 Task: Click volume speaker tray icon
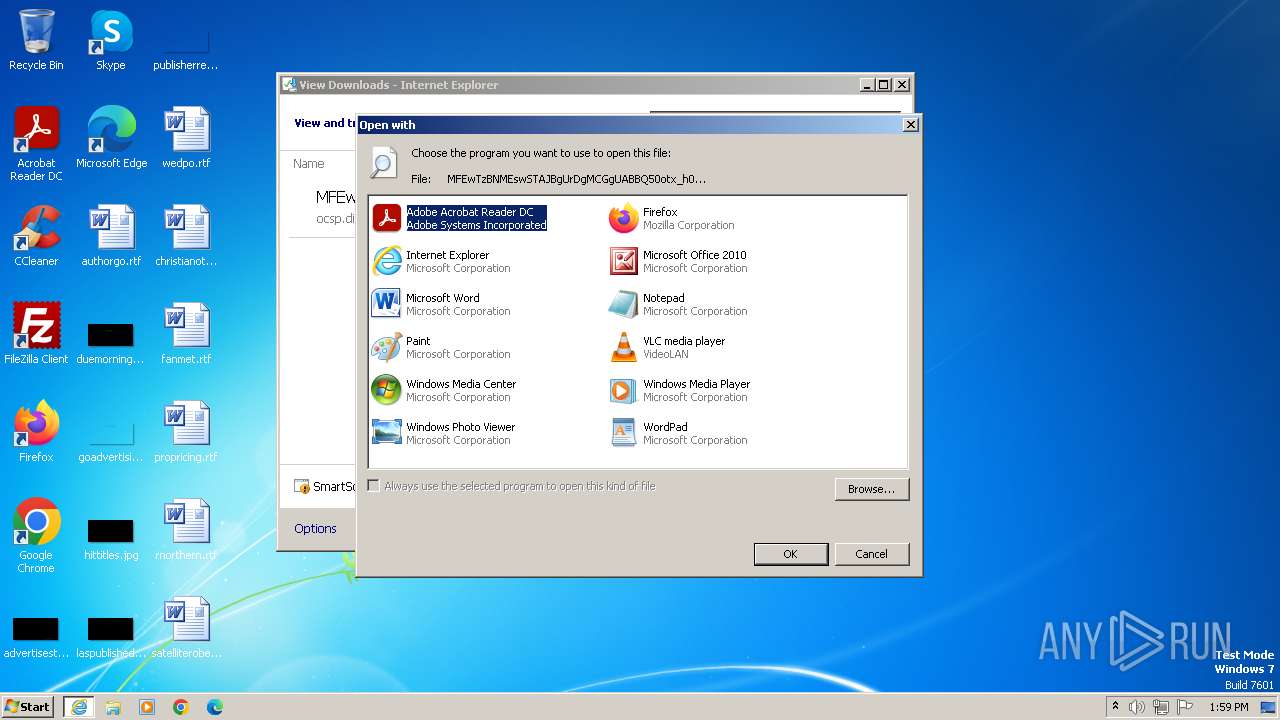[1137, 707]
